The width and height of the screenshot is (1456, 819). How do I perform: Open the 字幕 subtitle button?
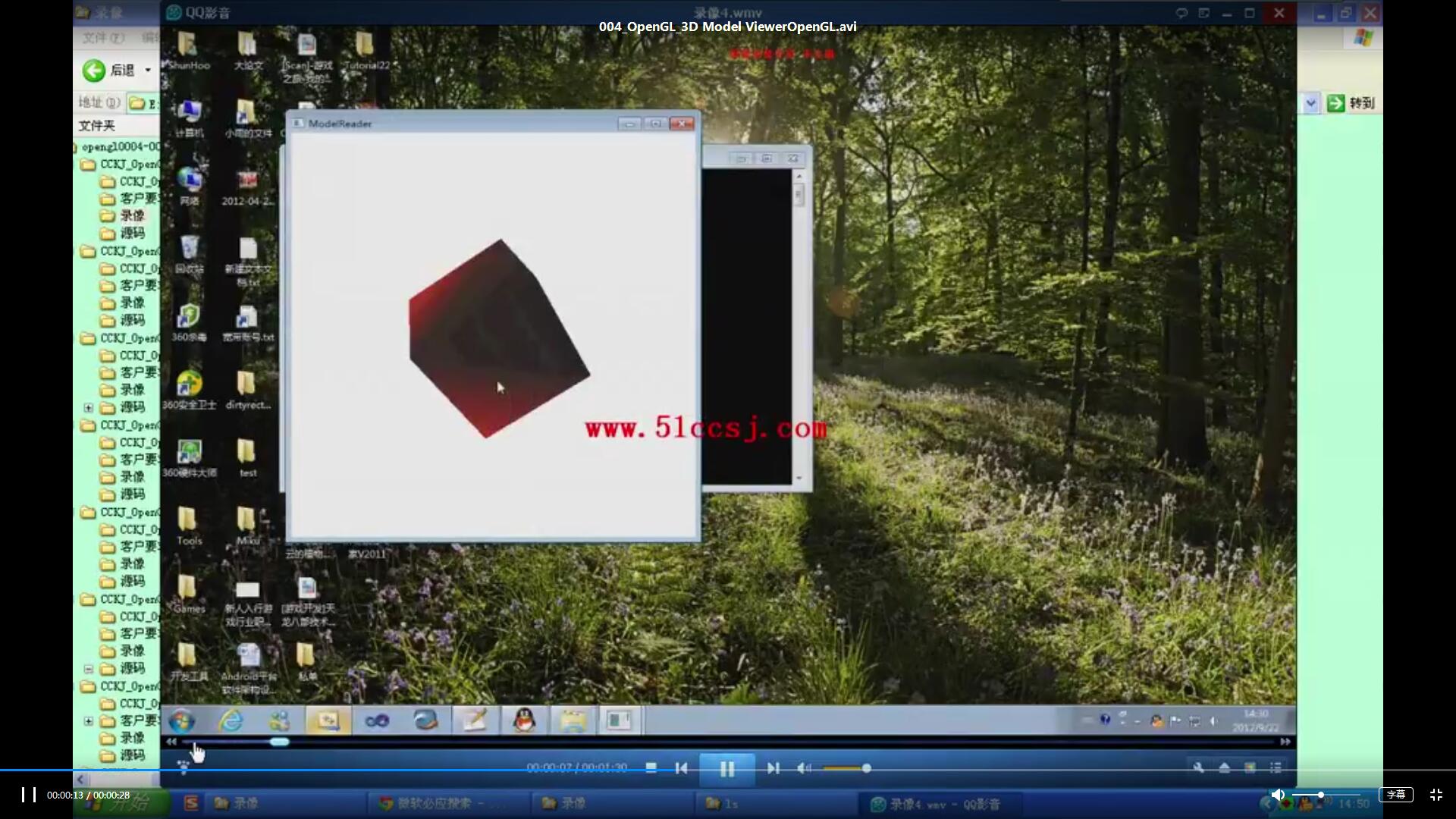coord(1395,795)
